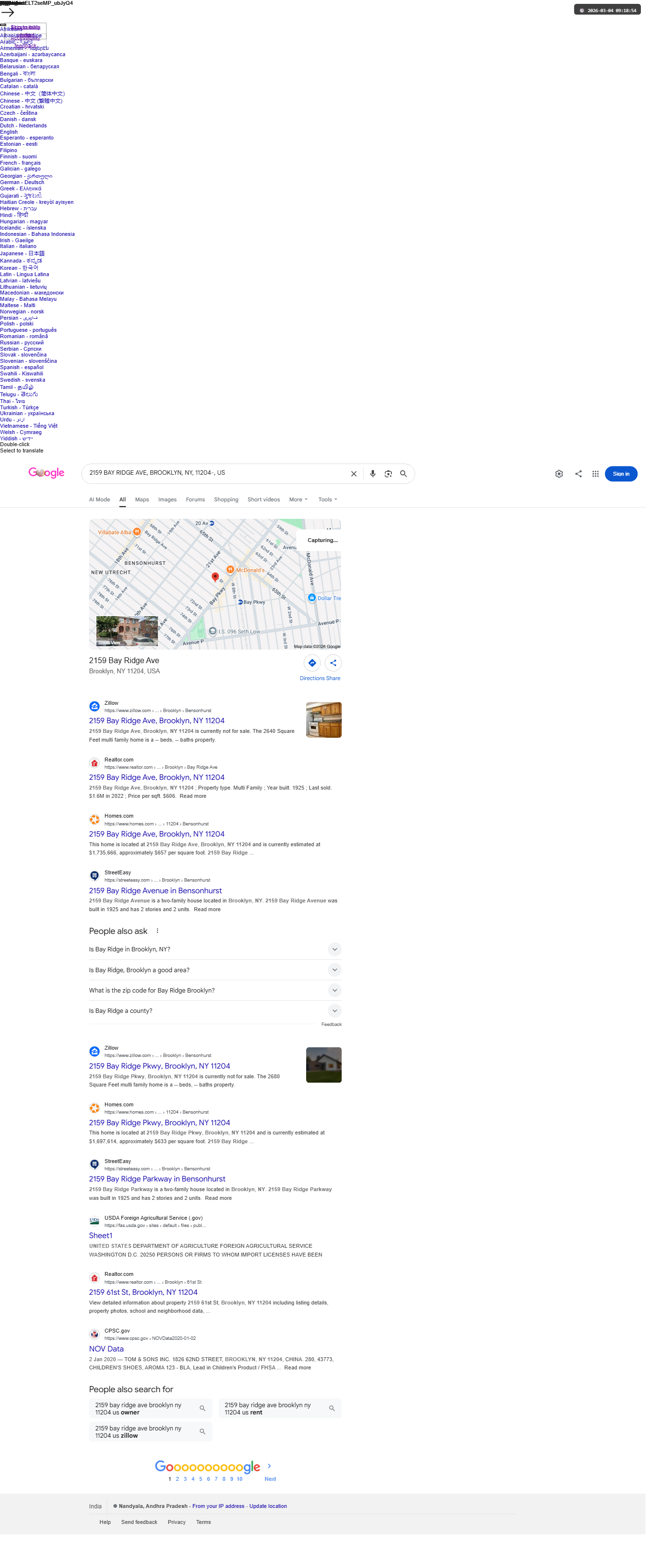Open Zillow 2159 Bay Ridge Ave result
This screenshot has width=653, height=1568.
157,721
